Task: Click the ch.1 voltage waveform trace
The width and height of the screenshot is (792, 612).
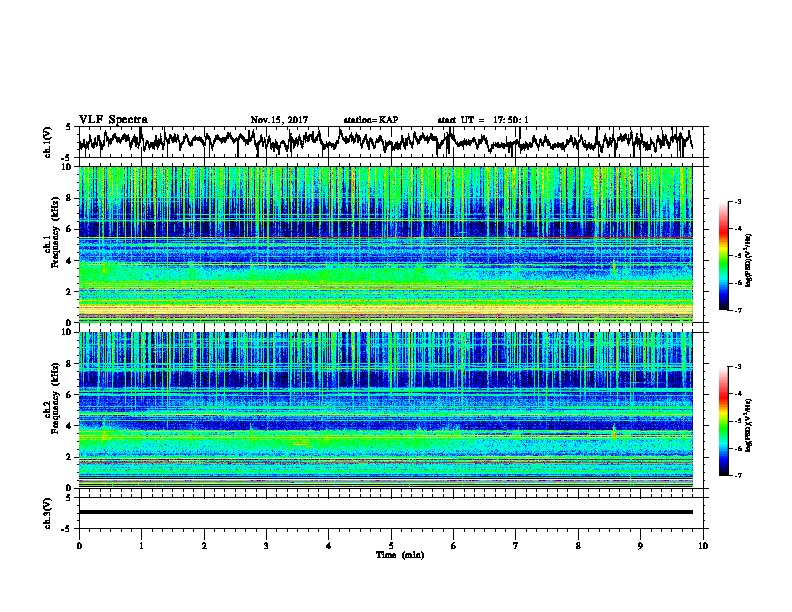Action: [385, 141]
